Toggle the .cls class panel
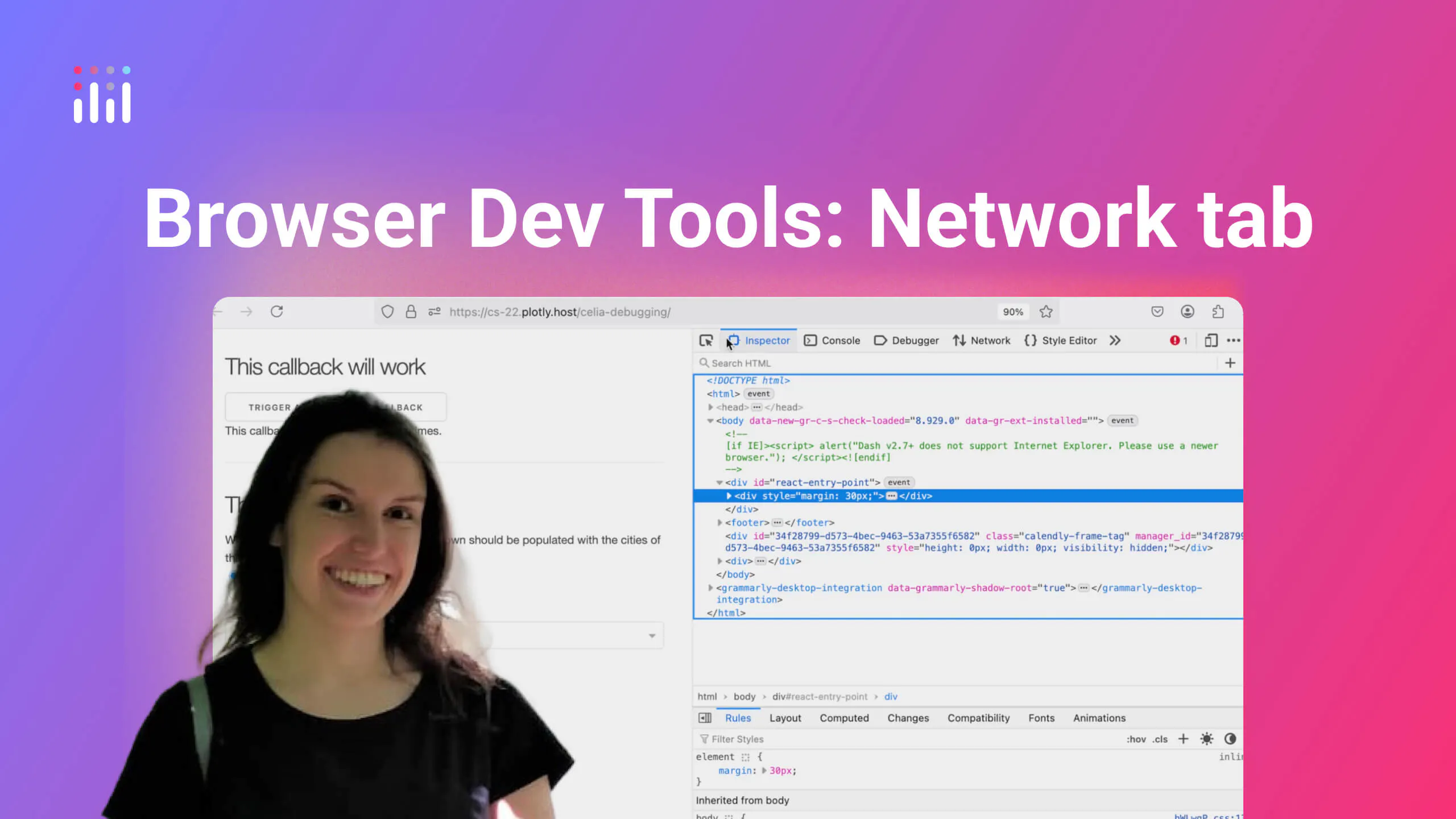This screenshot has height=819, width=1456. point(1160,739)
